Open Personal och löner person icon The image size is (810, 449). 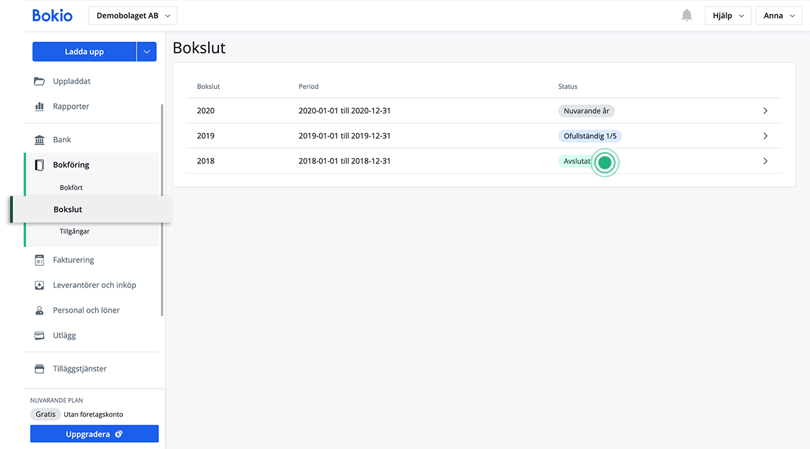coord(39,310)
